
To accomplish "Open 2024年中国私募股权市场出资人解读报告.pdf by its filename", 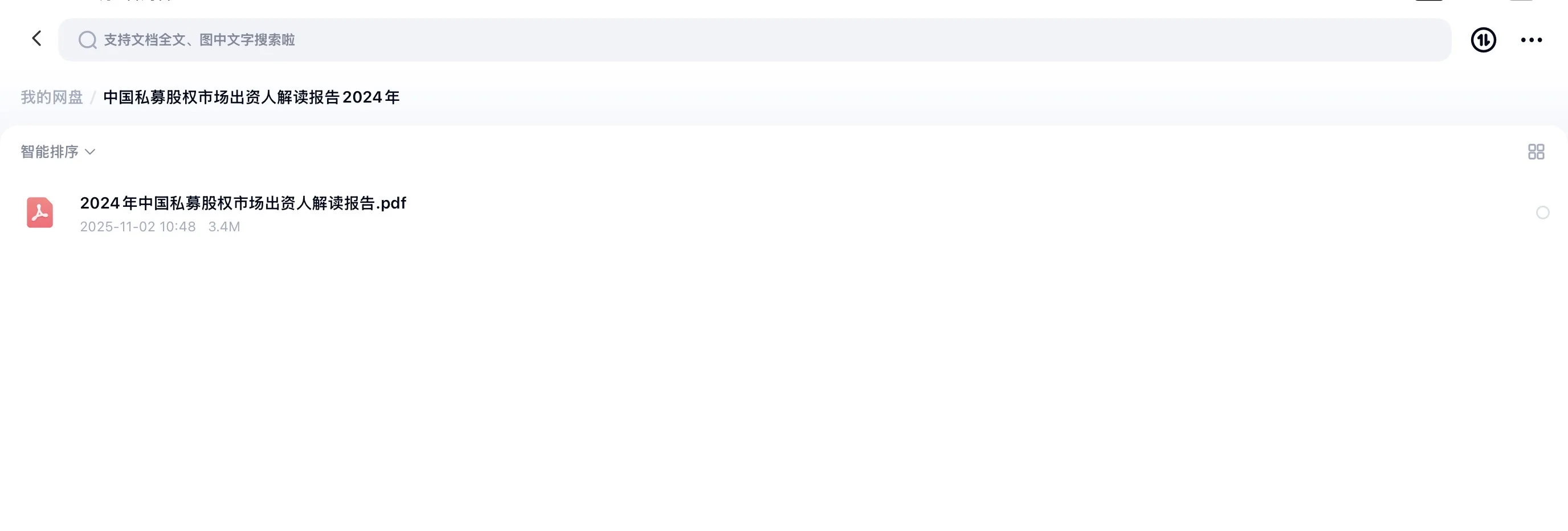I will click(x=243, y=203).
